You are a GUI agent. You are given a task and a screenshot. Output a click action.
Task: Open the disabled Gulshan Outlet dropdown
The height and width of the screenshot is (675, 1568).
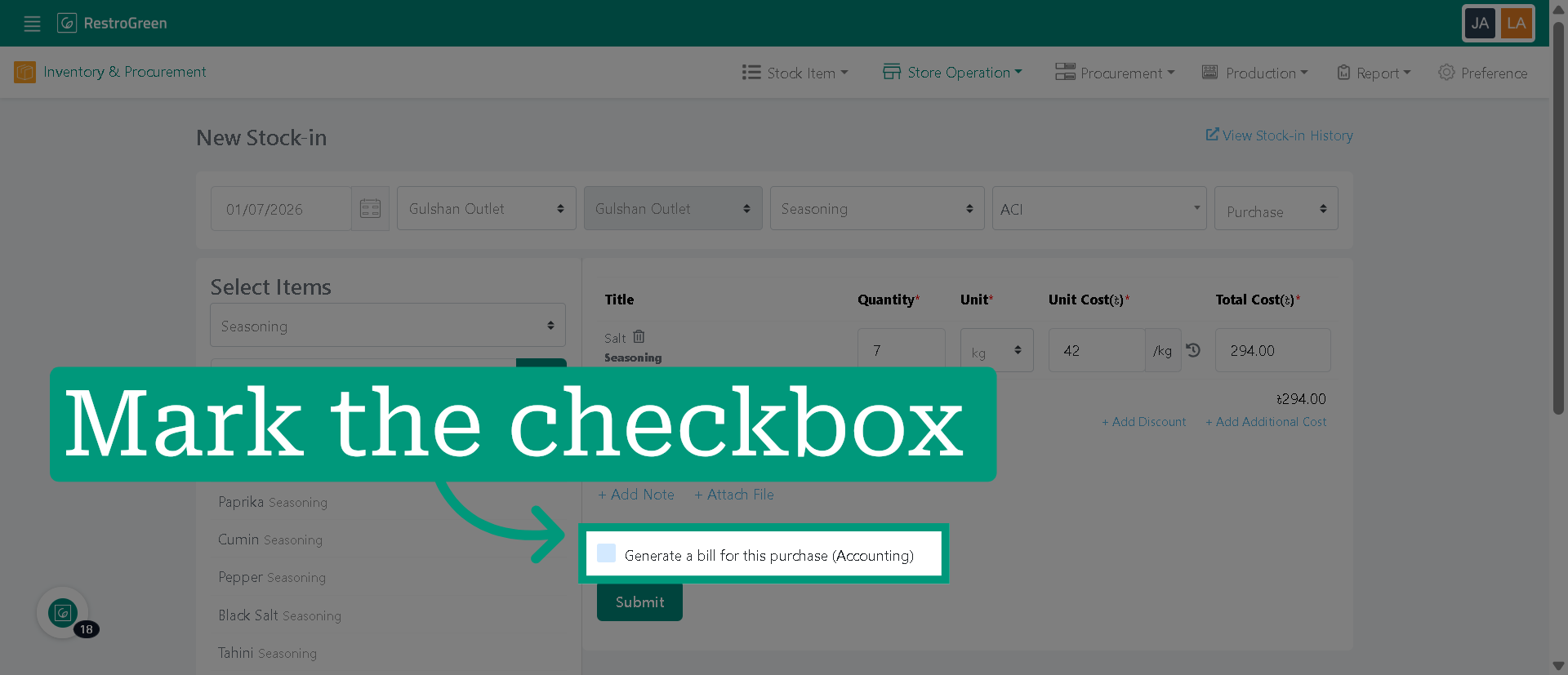[673, 209]
